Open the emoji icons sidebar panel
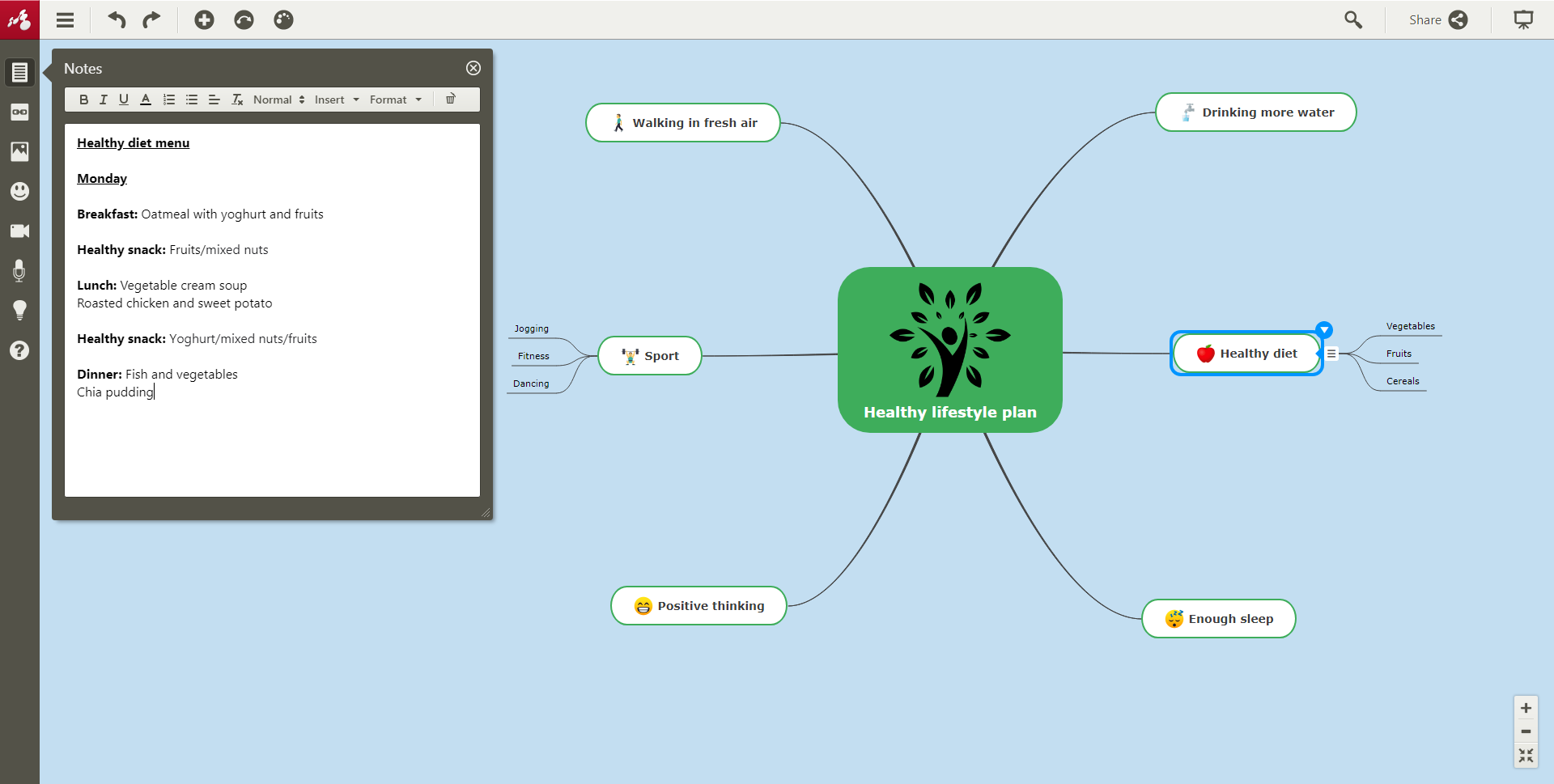Viewport: 1554px width, 784px height. [19, 191]
